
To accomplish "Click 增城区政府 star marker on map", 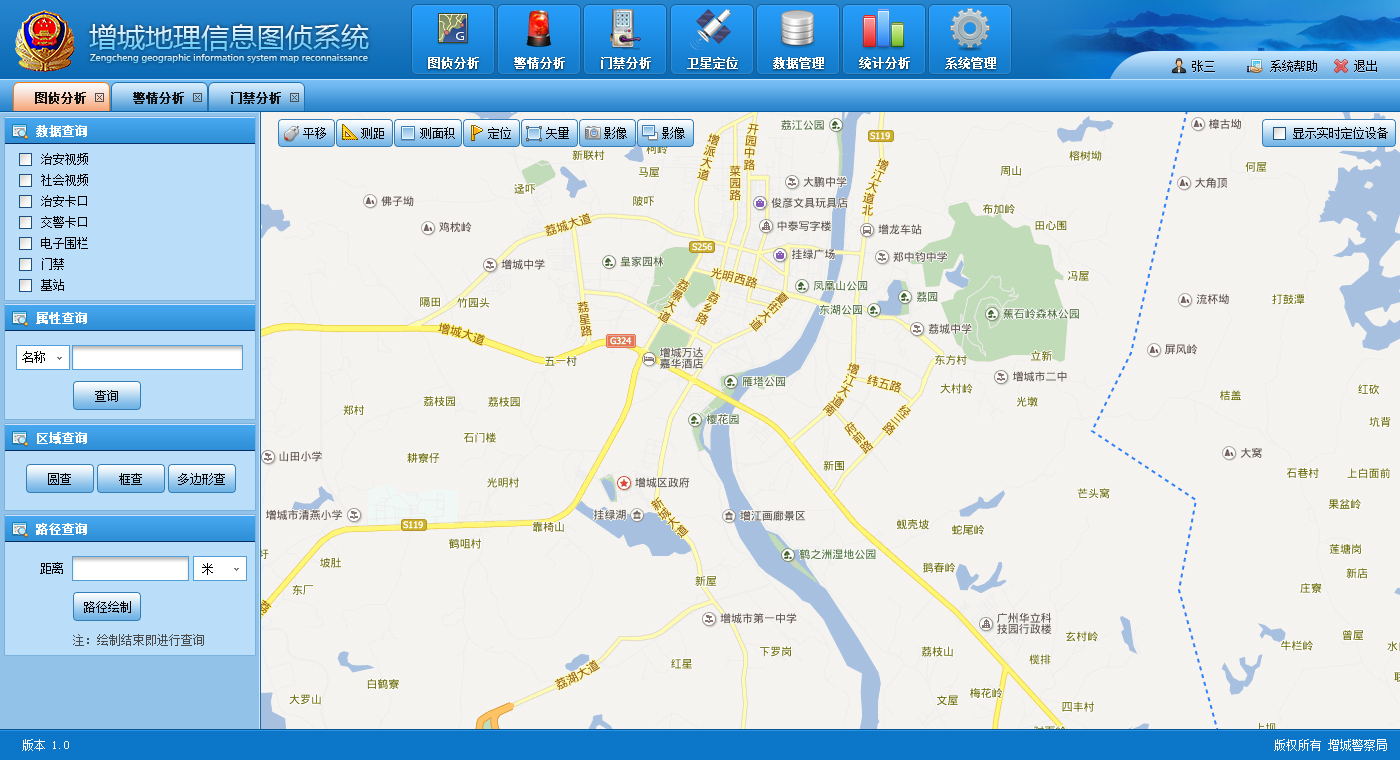I will 624,483.
